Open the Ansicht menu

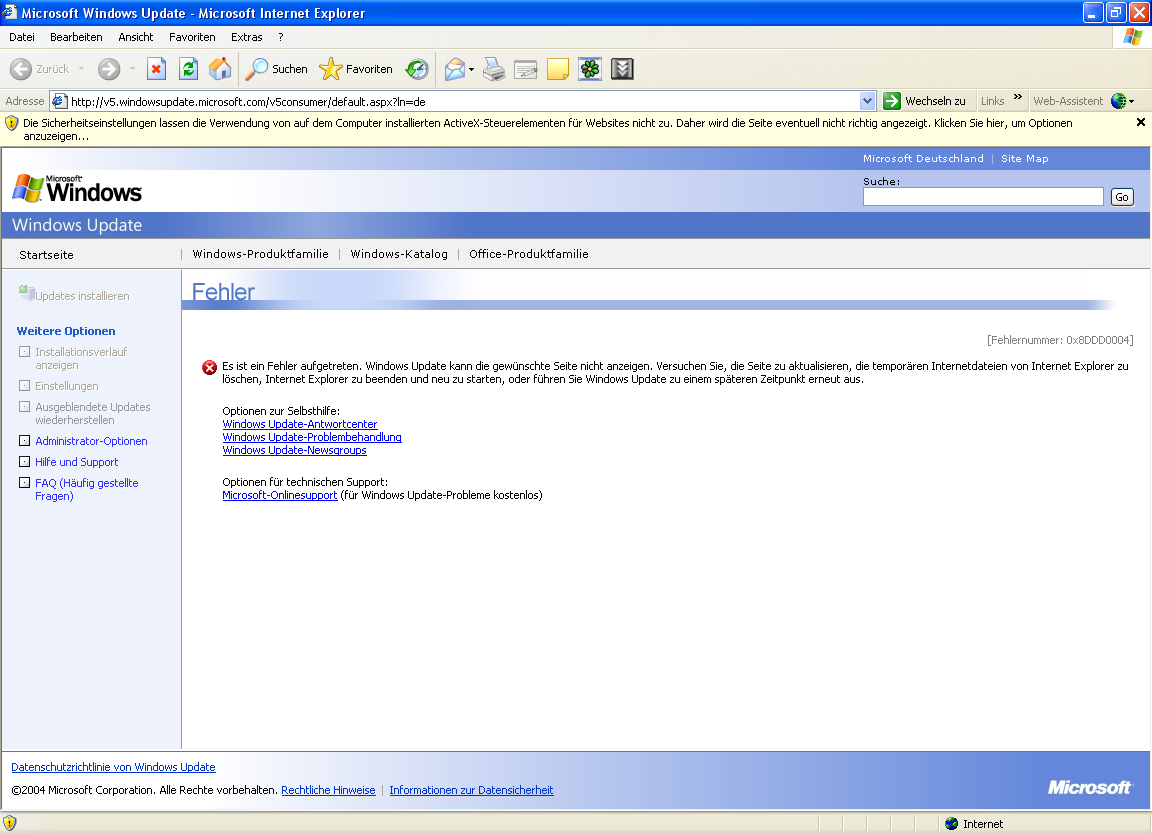(x=136, y=37)
